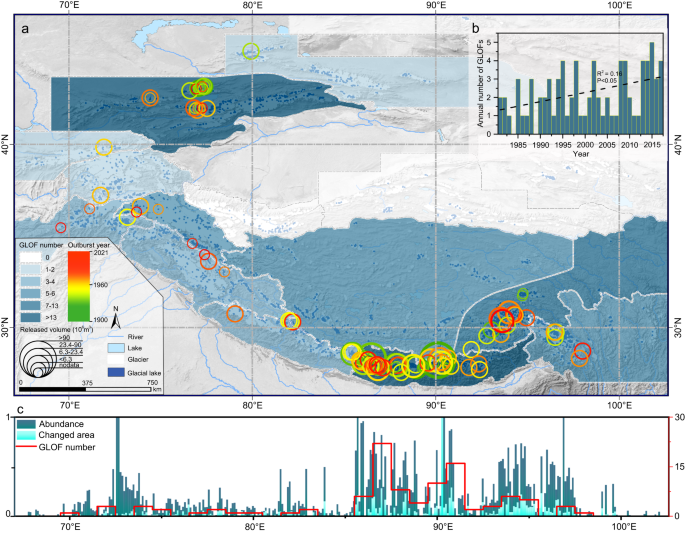Click the '>90' released volume label
Viewport: 685px width, 533px height.
click(65, 338)
